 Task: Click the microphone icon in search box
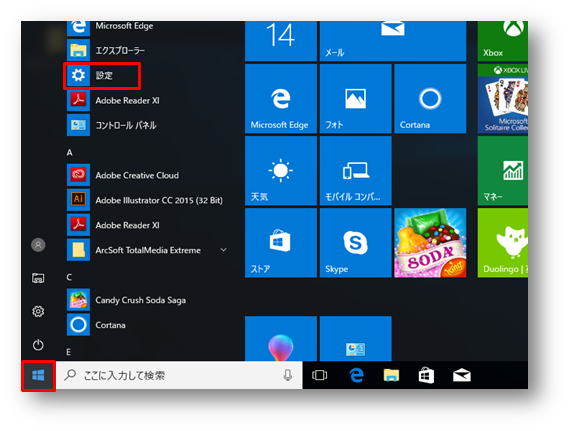click(288, 375)
